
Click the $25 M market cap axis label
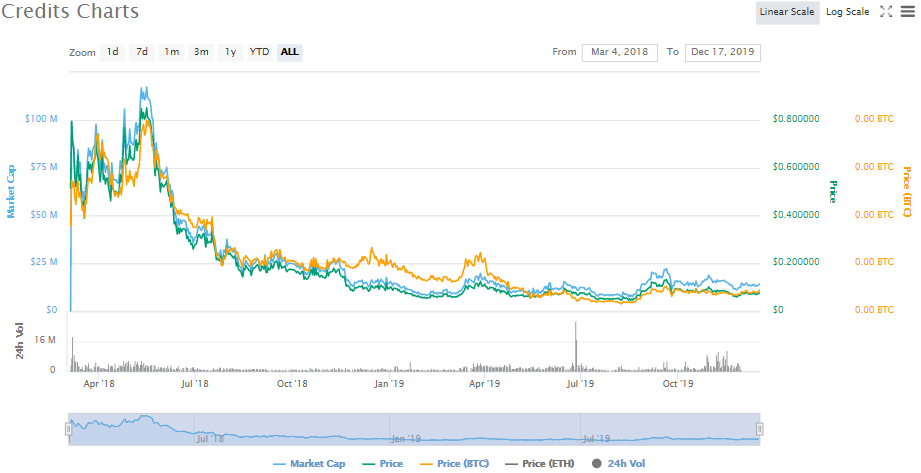pyautogui.click(x=44, y=262)
